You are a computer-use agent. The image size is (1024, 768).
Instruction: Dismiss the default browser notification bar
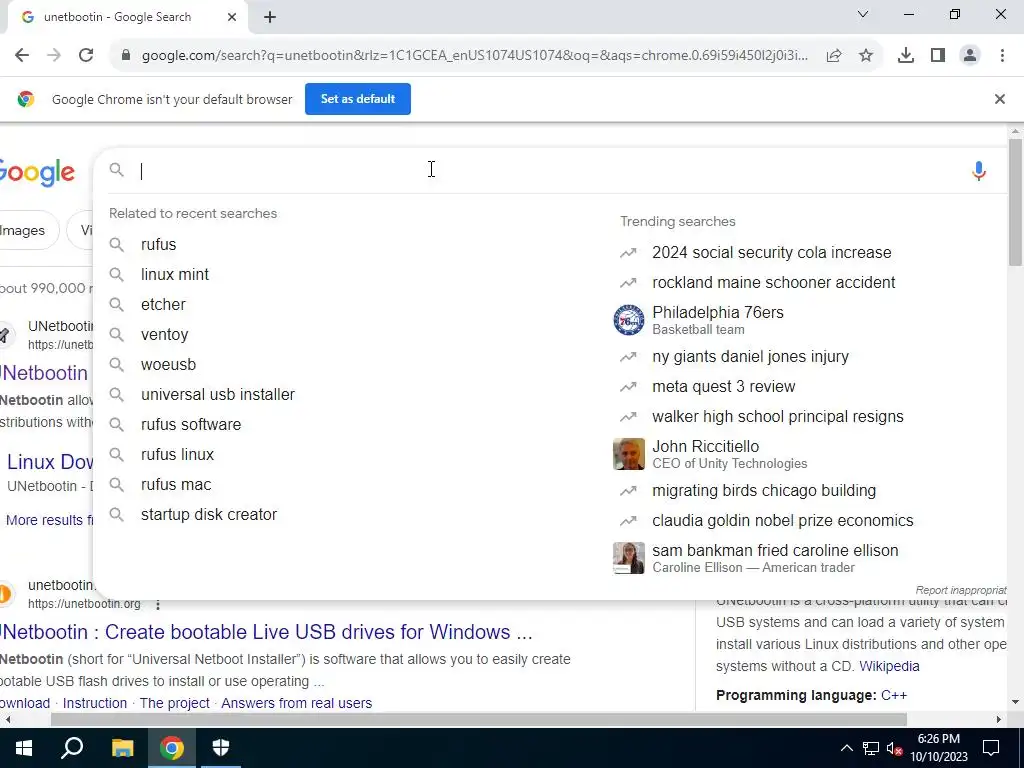(x=1000, y=99)
